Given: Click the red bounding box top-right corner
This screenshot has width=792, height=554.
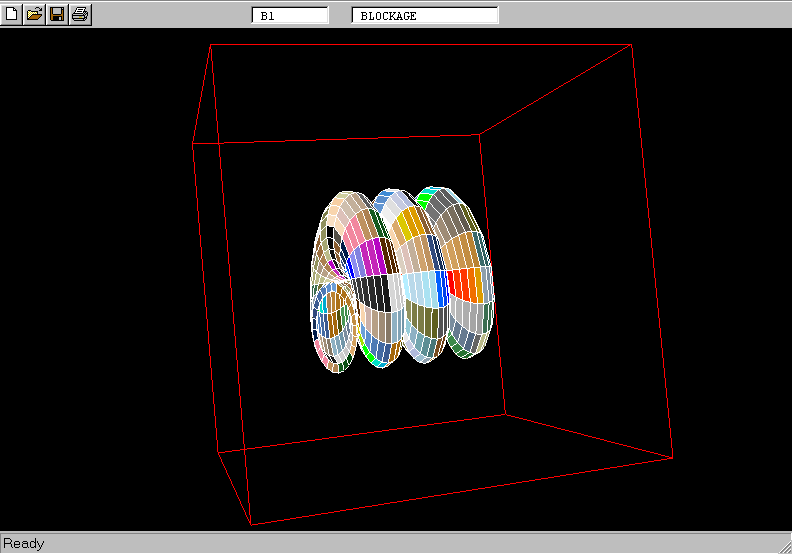Looking at the screenshot, I should [x=631, y=45].
